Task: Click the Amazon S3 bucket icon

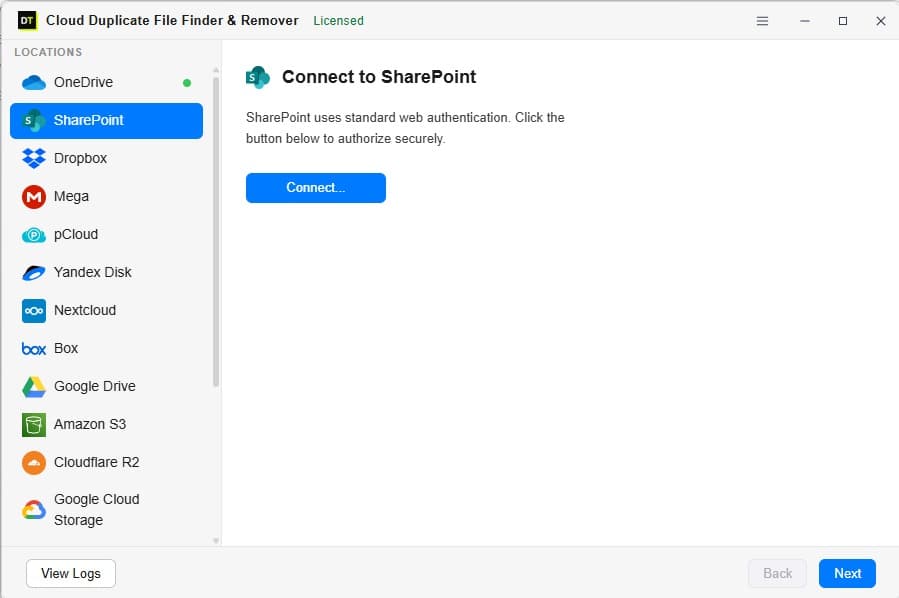Action: point(34,425)
